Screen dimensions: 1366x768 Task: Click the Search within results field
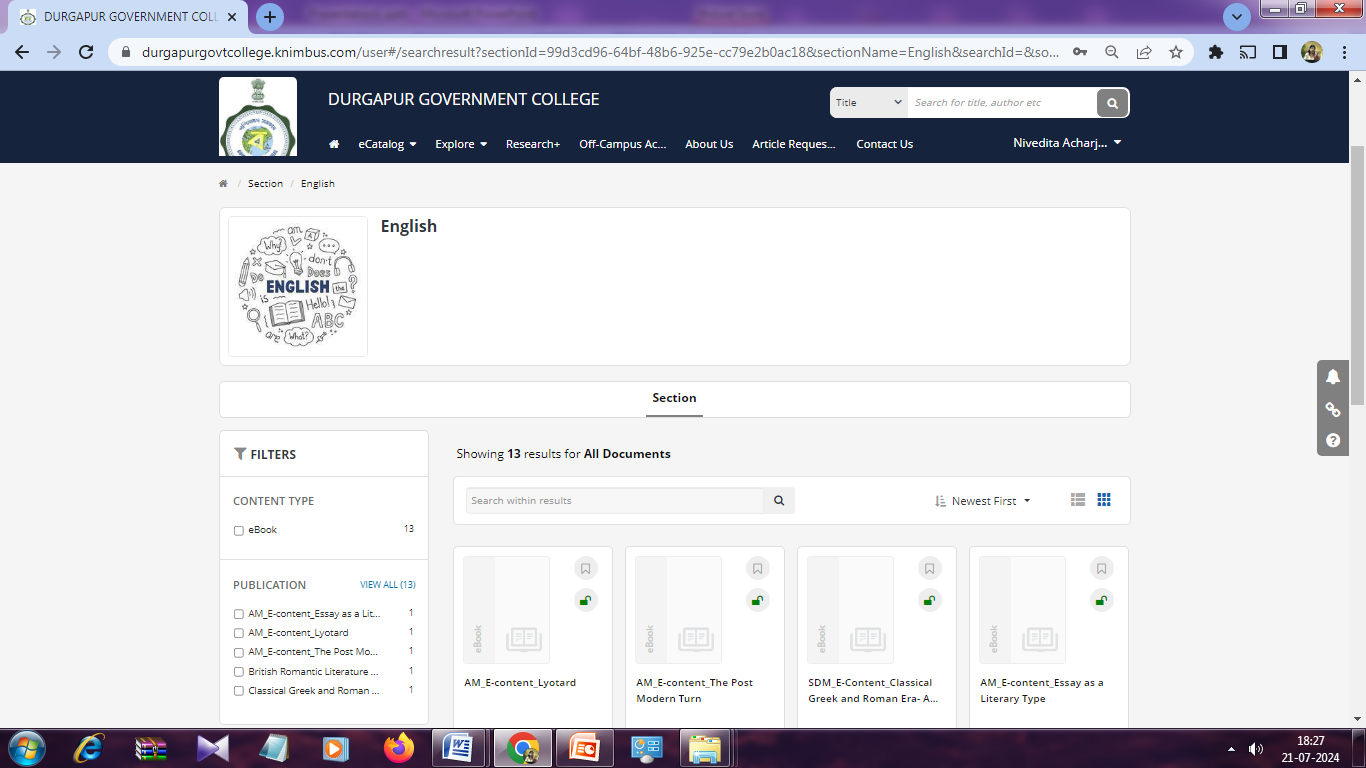[614, 501]
